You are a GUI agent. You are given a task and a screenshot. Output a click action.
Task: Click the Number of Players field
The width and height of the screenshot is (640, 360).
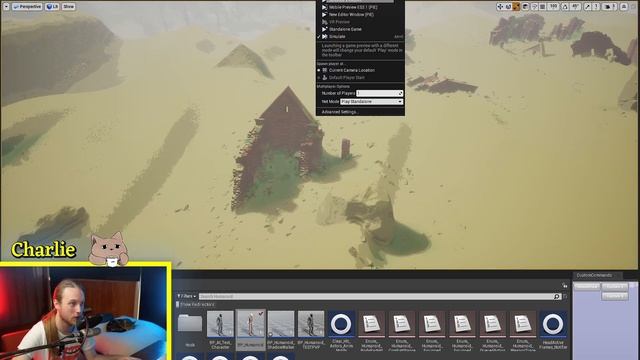[x=379, y=93]
